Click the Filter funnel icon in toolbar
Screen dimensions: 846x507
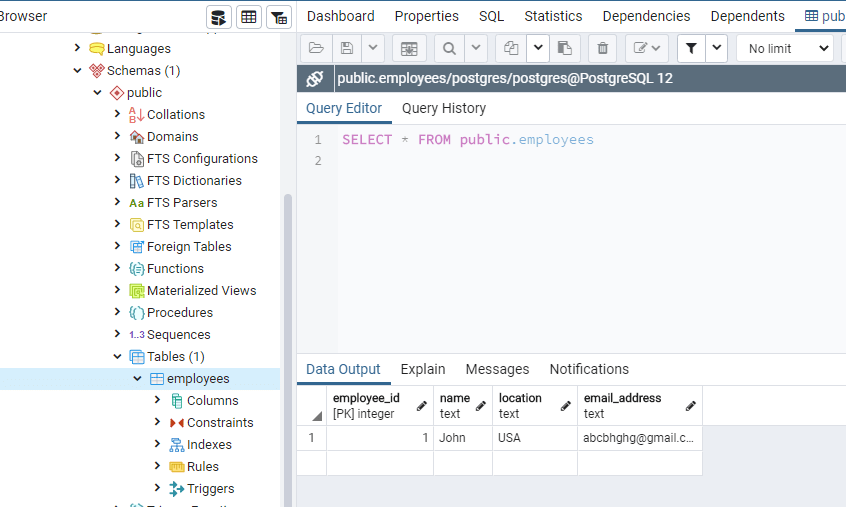tap(691, 49)
